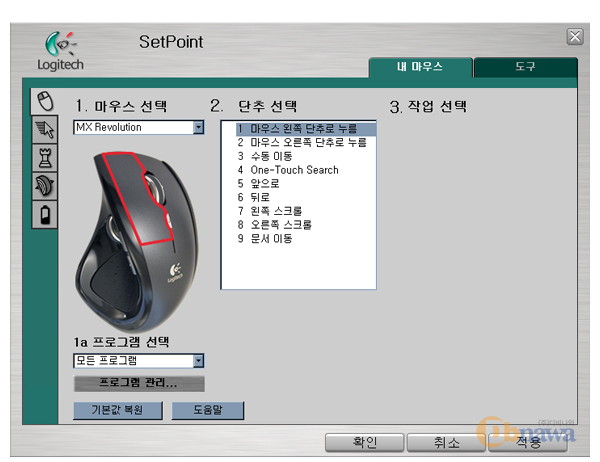Screen dimensions: 600x462
Task: Switch to the 내 마우스 tab
Action: click(420, 67)
